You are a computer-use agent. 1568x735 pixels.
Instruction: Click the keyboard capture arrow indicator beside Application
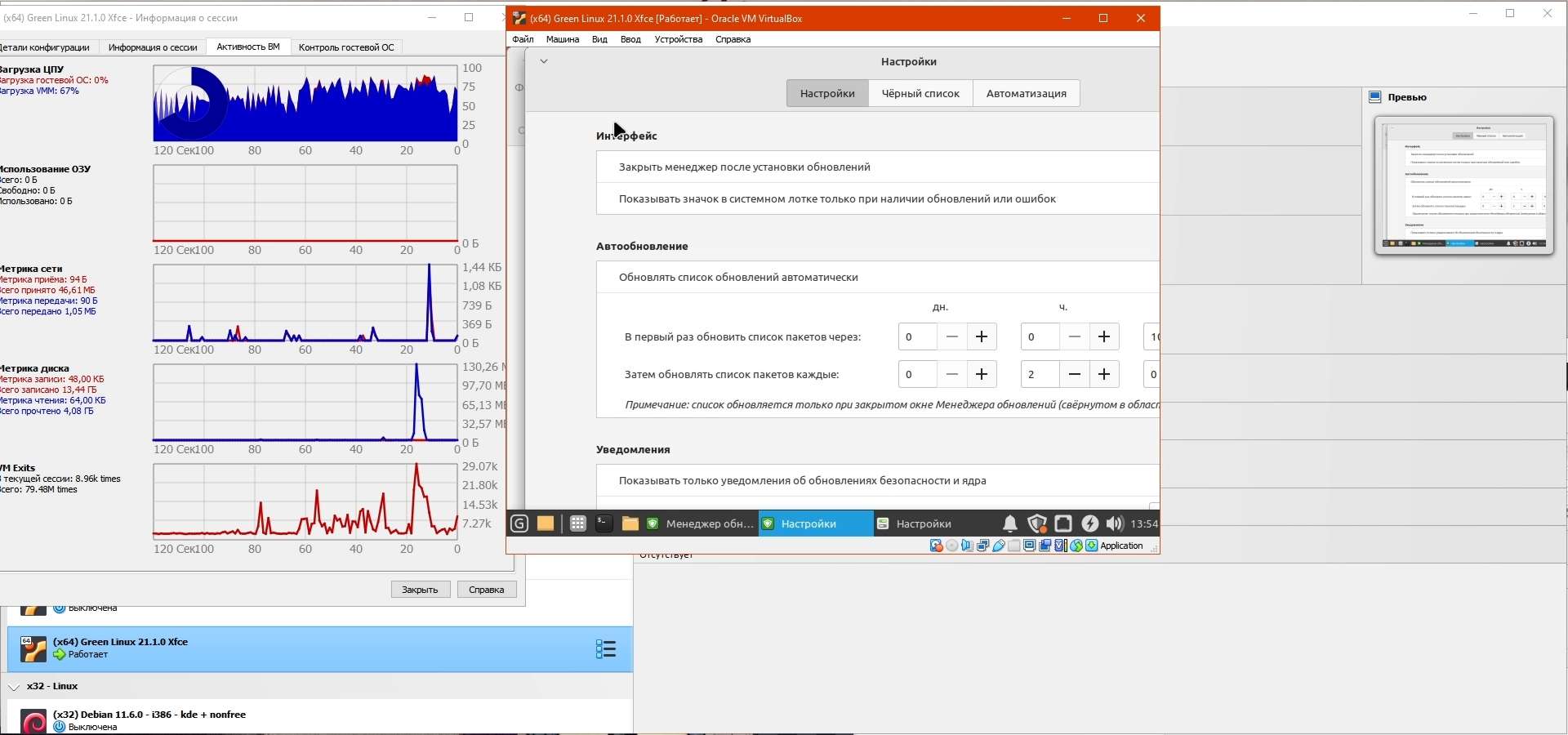pos(1092,546)
